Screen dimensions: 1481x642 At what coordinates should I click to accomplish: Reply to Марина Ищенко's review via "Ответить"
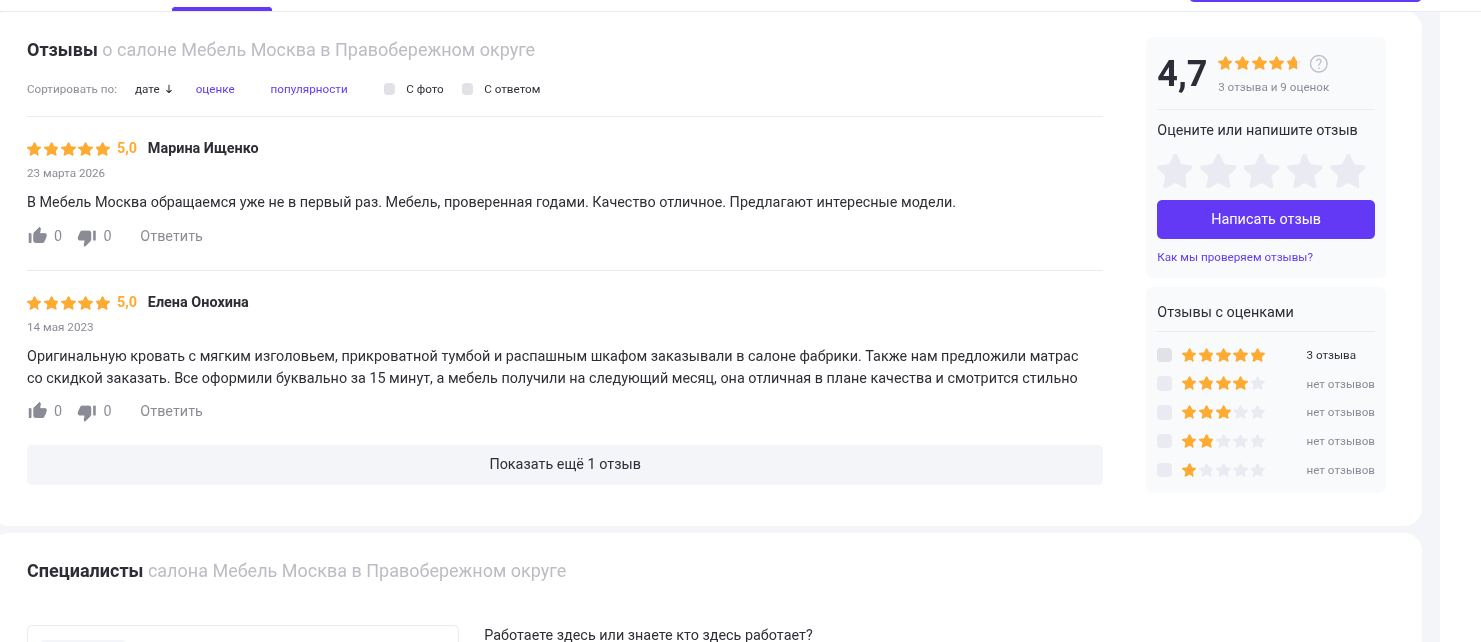pyautogui.click(x=171, y=236)
